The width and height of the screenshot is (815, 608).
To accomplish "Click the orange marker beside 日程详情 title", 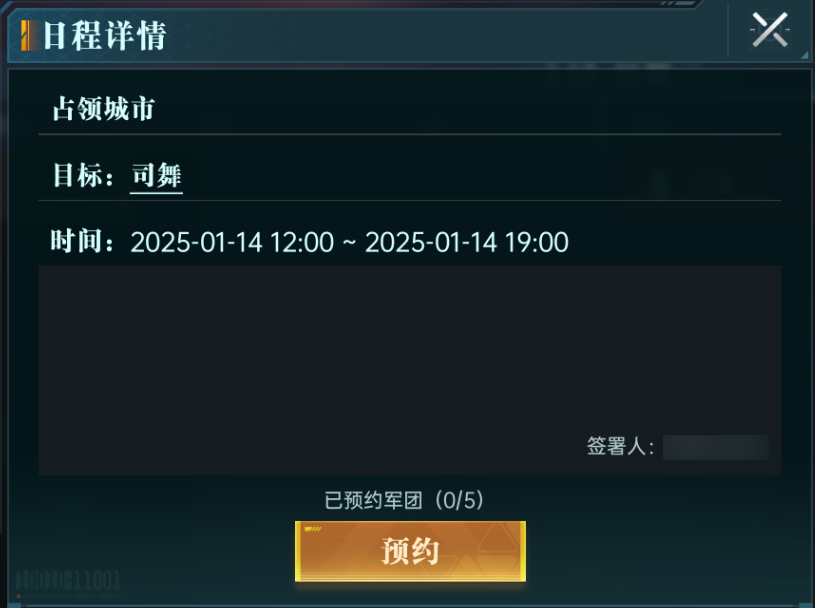I will click(x=25, y=35).
